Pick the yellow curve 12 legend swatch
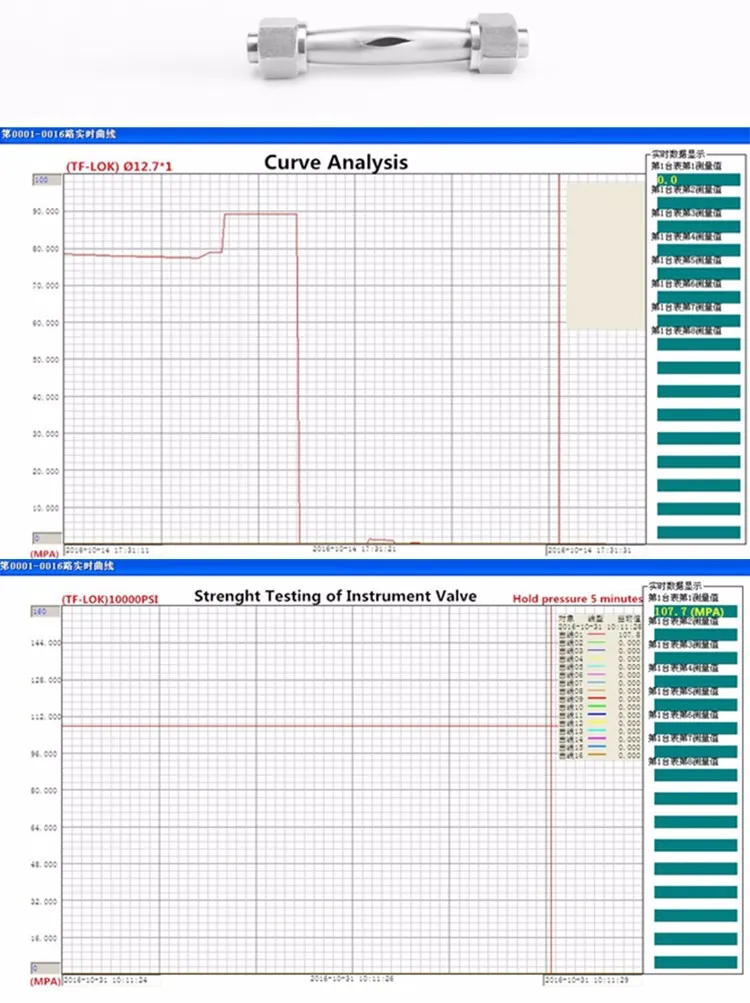750x1003 pixels. coord(596,720)
